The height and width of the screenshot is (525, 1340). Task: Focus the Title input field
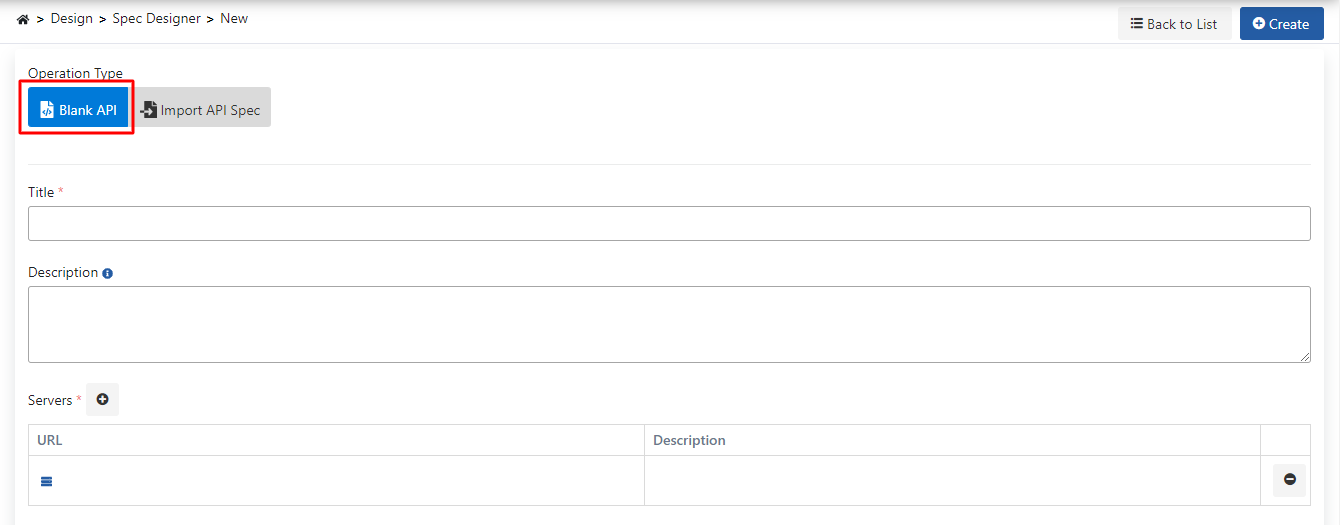[669, 223]
